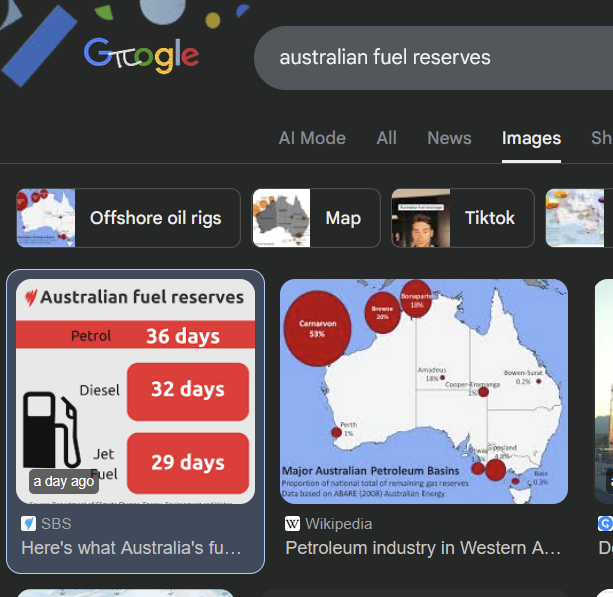Viewport: 613px width, 597px height.
Task: Open the Major Australian Petroleum Basins map image
Action: [x=424, y=391]
